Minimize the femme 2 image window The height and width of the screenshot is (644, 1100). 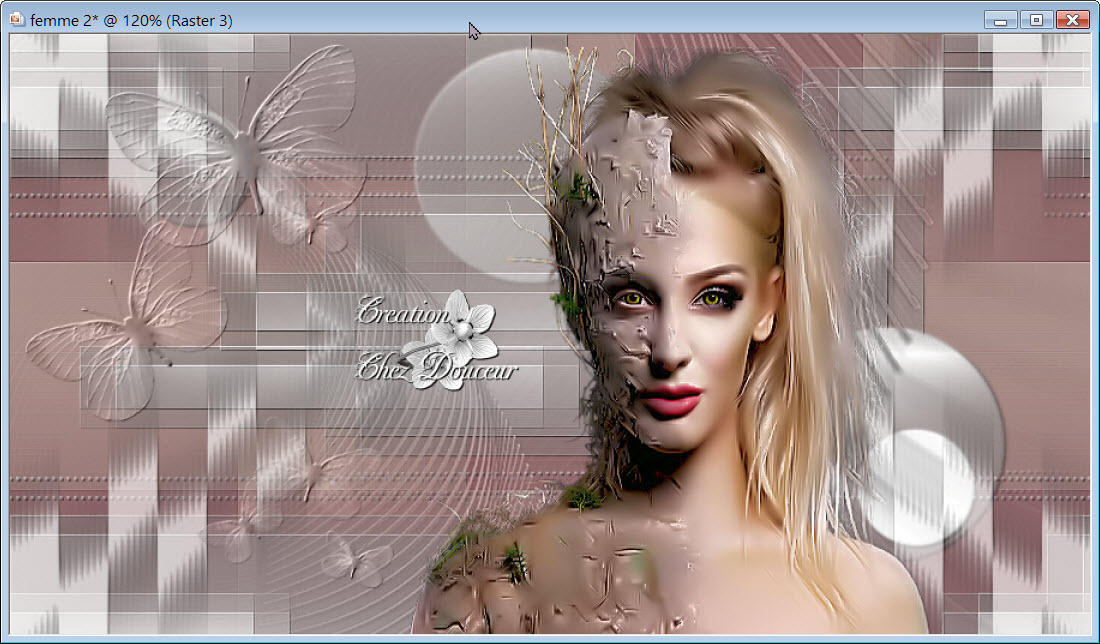[1000, 20]
